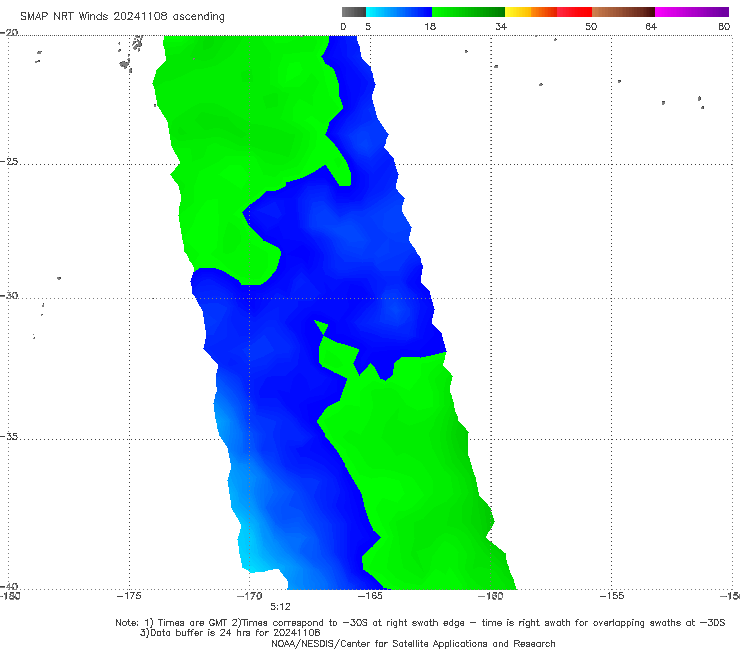Click the note line starting 'Note: 1) Times are GMT'
Viewport: 740px width, 650px height.
click(420, 623)
